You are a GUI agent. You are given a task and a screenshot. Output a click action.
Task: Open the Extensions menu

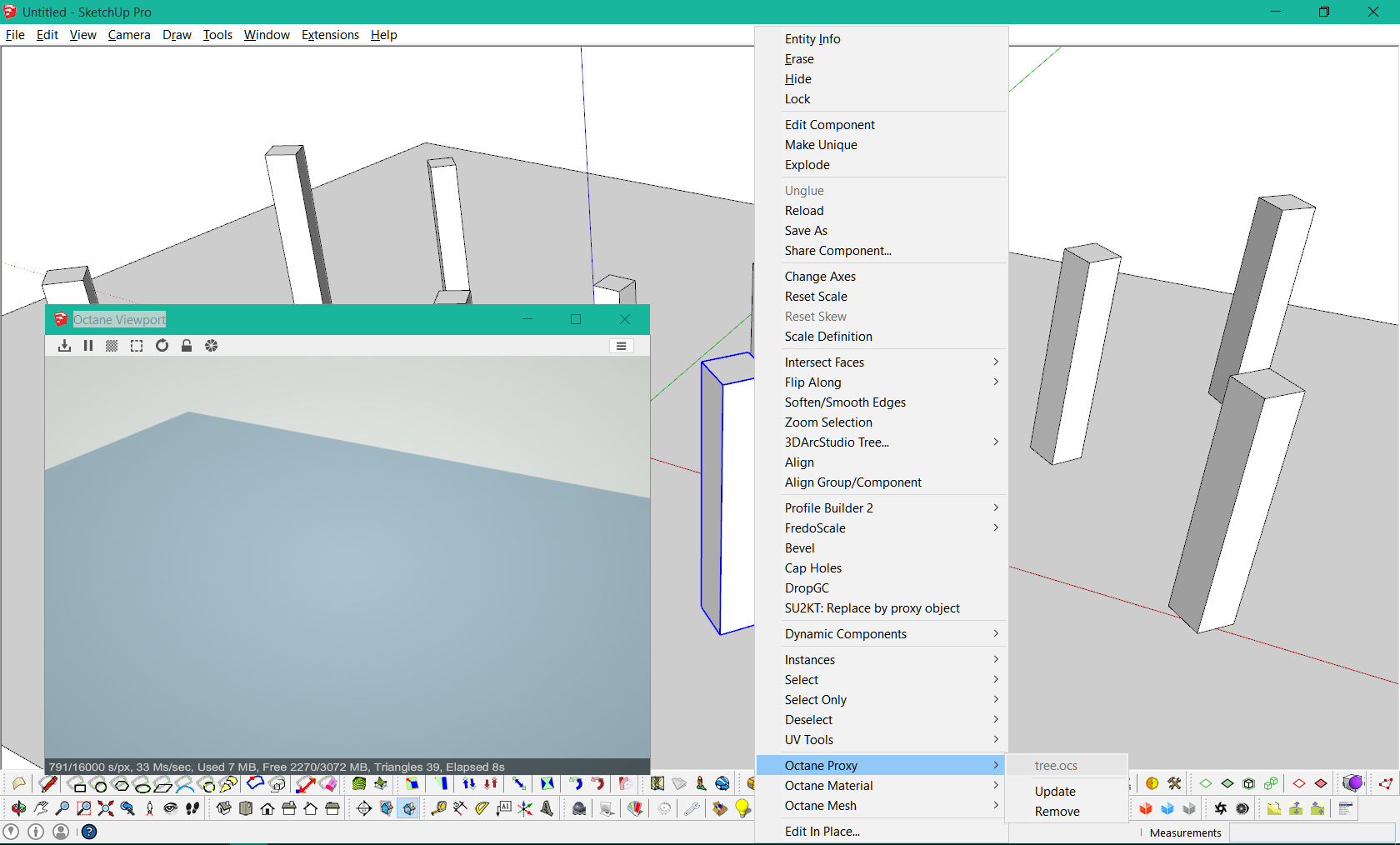(330, 35)
